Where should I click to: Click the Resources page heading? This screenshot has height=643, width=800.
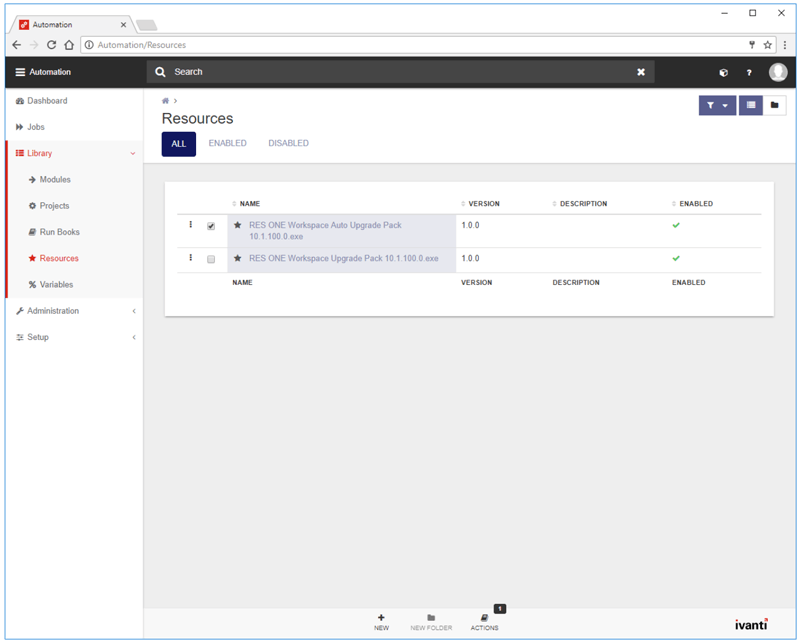[x=197, y=118]
